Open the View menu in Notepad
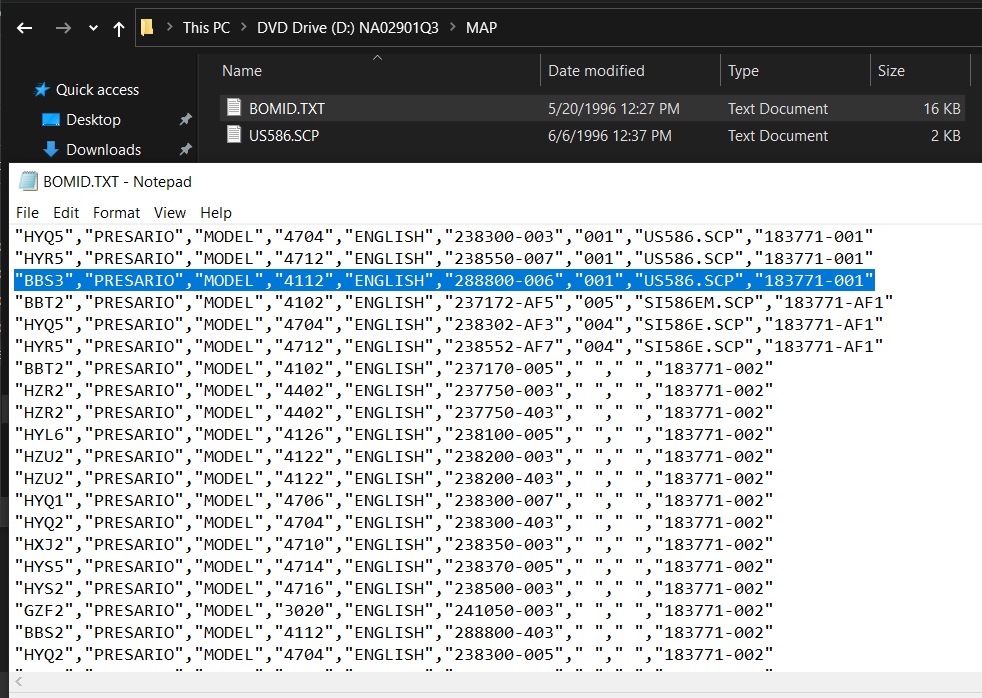 click(170, 213)
